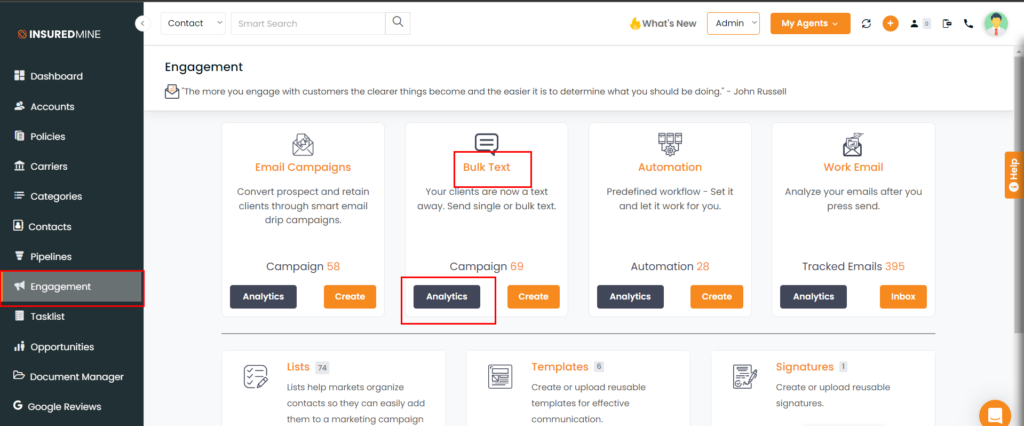Viewport: 1024px width, 426px height.
Task: Expand the Admin role dropdown
Action: [x=733, y=23]
